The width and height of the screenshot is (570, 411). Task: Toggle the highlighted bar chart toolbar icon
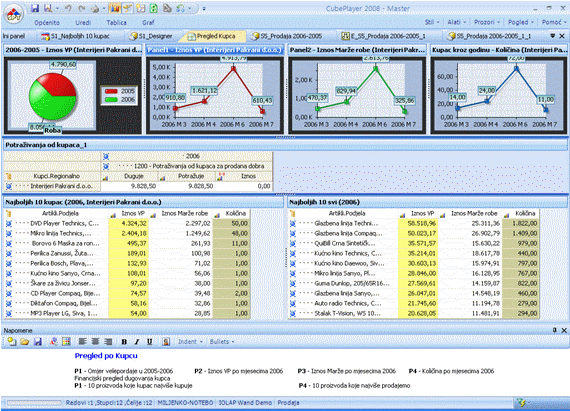(x=115, y=8)
